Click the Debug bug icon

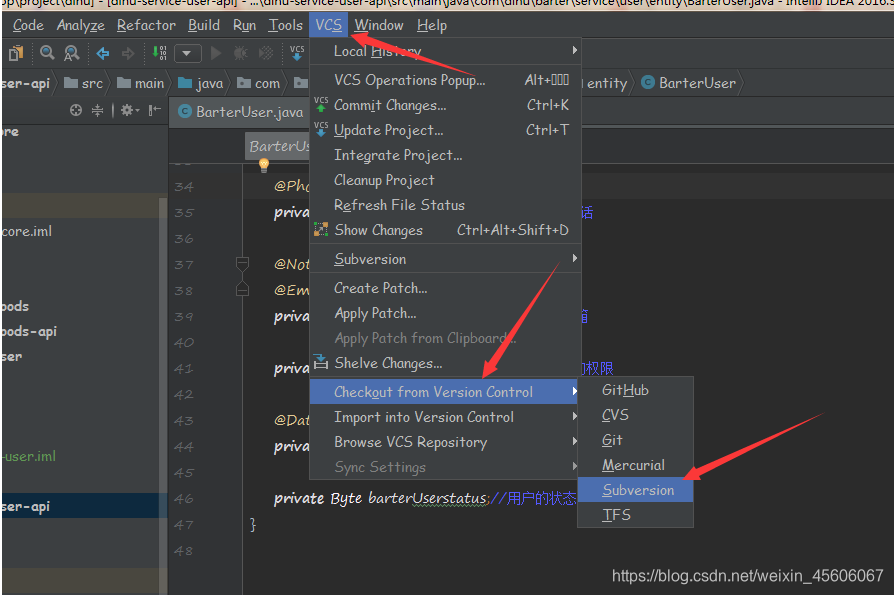point(241,54)
